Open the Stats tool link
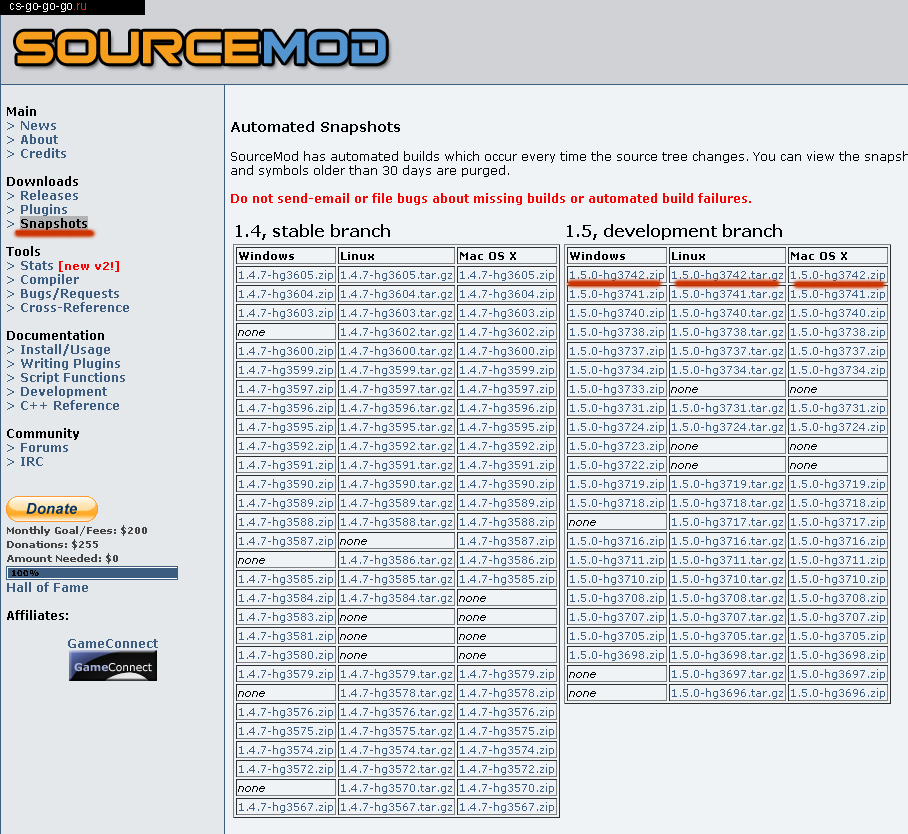The width and height of the screenshot is (908, 834). tap(36, 266)
